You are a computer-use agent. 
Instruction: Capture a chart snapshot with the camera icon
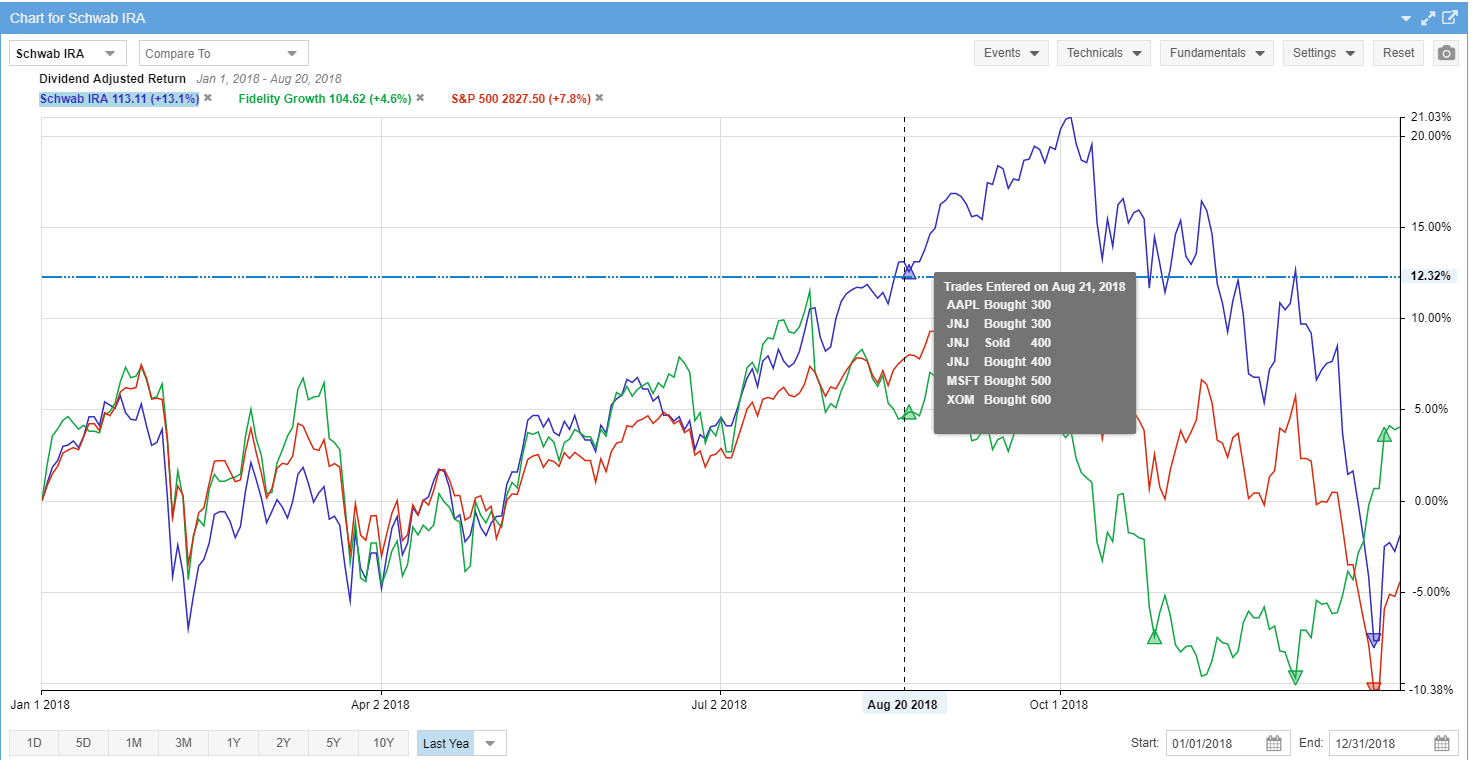[1445, 52]
